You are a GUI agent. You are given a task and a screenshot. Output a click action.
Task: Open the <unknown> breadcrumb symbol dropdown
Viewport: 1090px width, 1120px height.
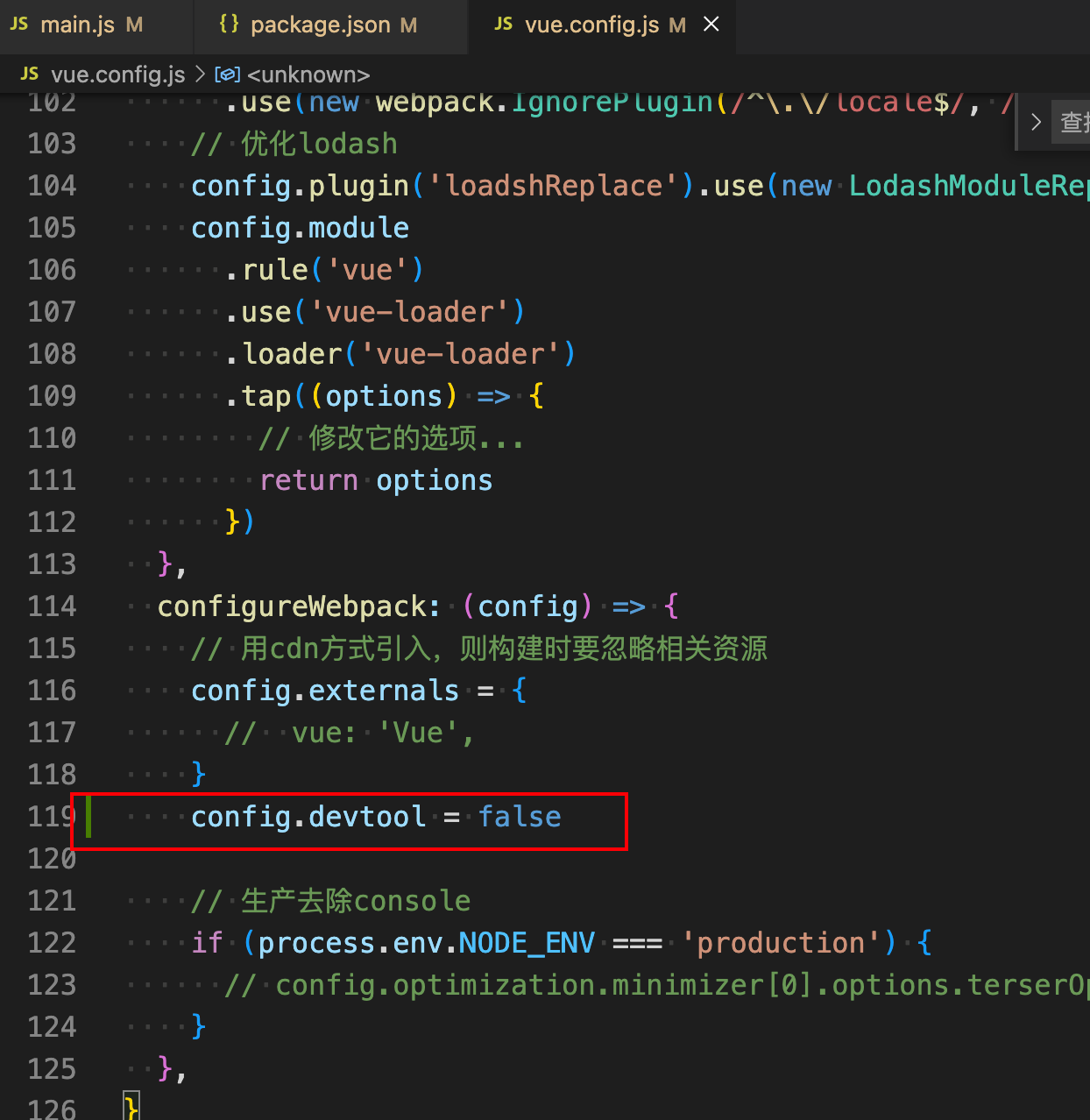tap(308, 74)
